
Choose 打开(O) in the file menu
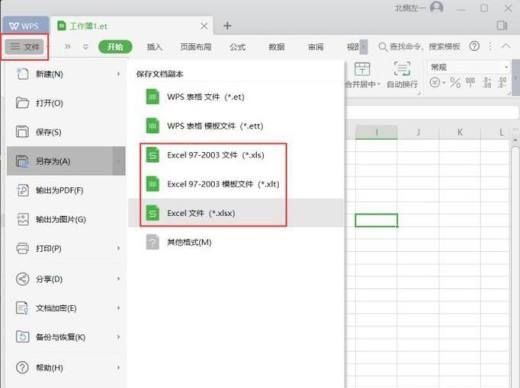pyautogui.click(x=66, y=103)
